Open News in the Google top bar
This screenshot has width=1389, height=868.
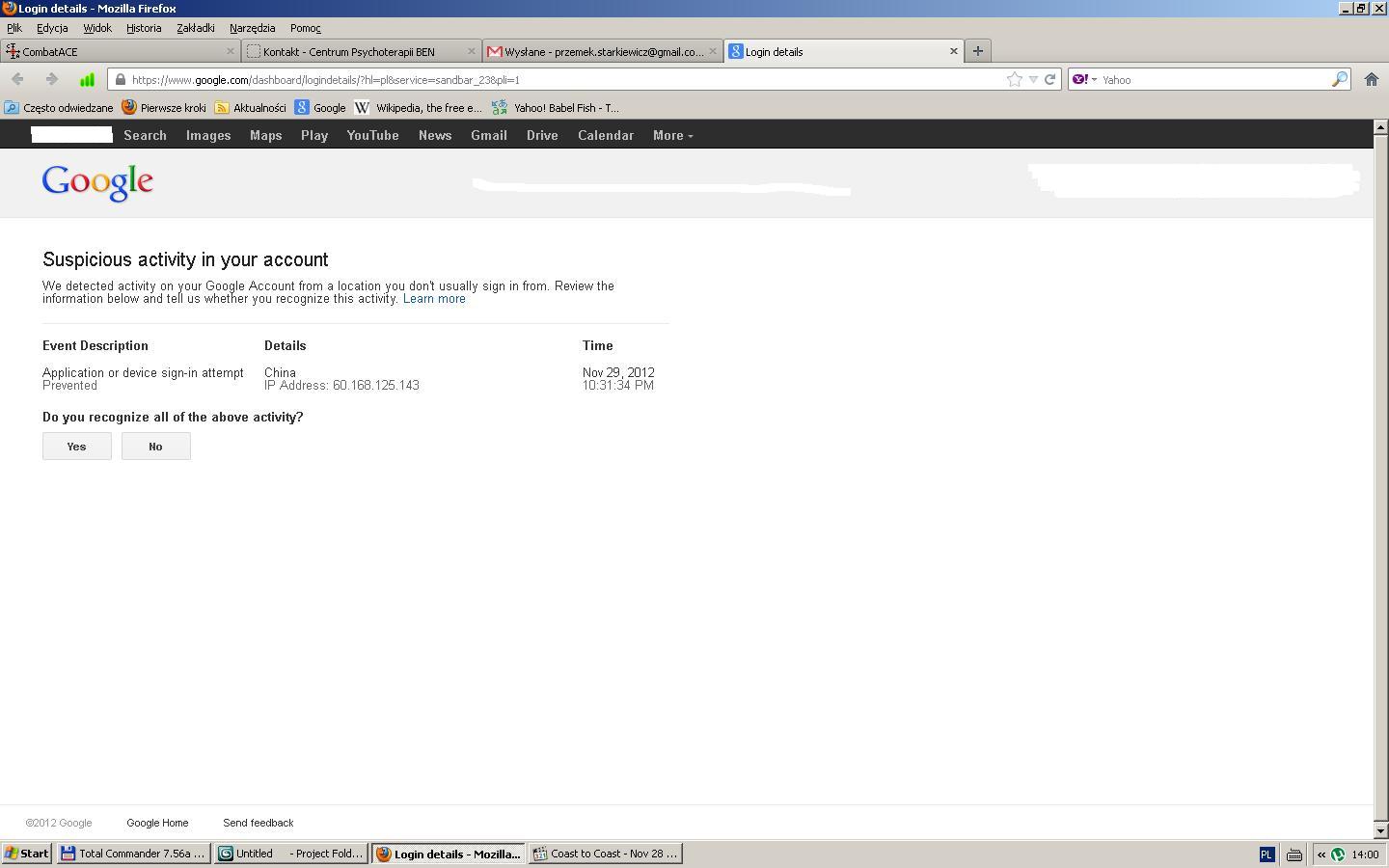[435, 135]
